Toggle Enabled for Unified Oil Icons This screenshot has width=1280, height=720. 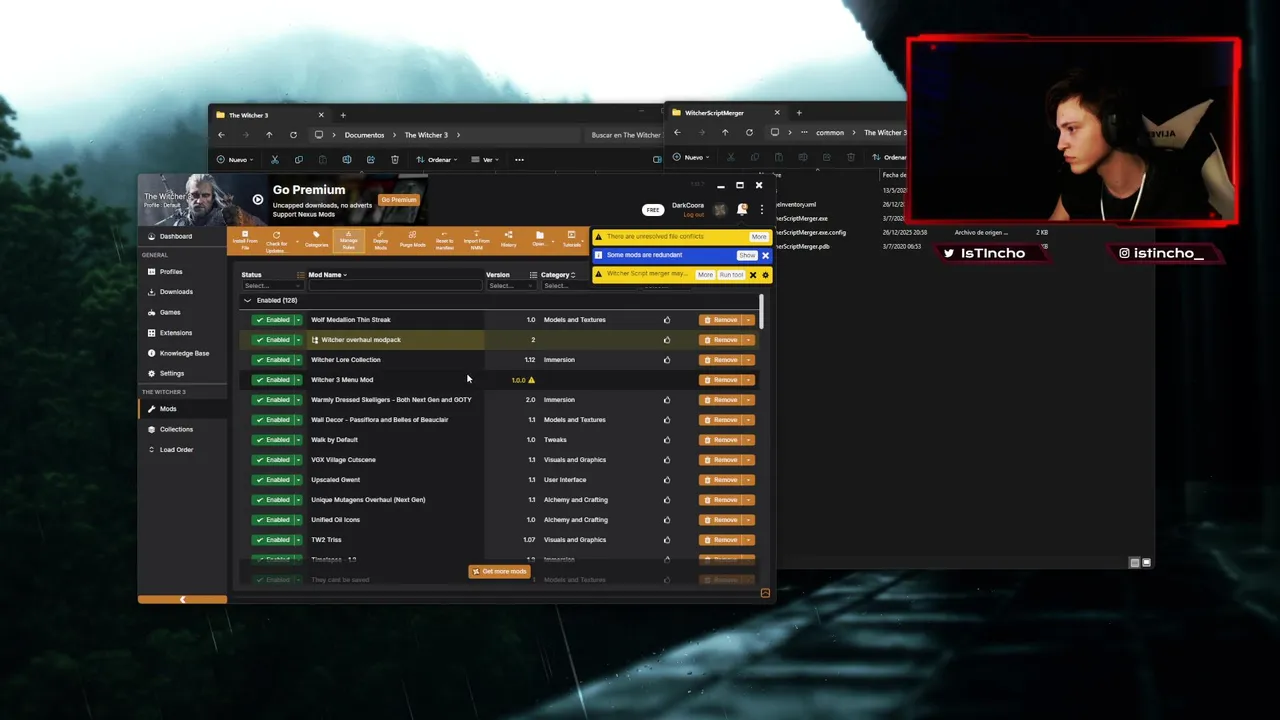(x=271, y=520)
